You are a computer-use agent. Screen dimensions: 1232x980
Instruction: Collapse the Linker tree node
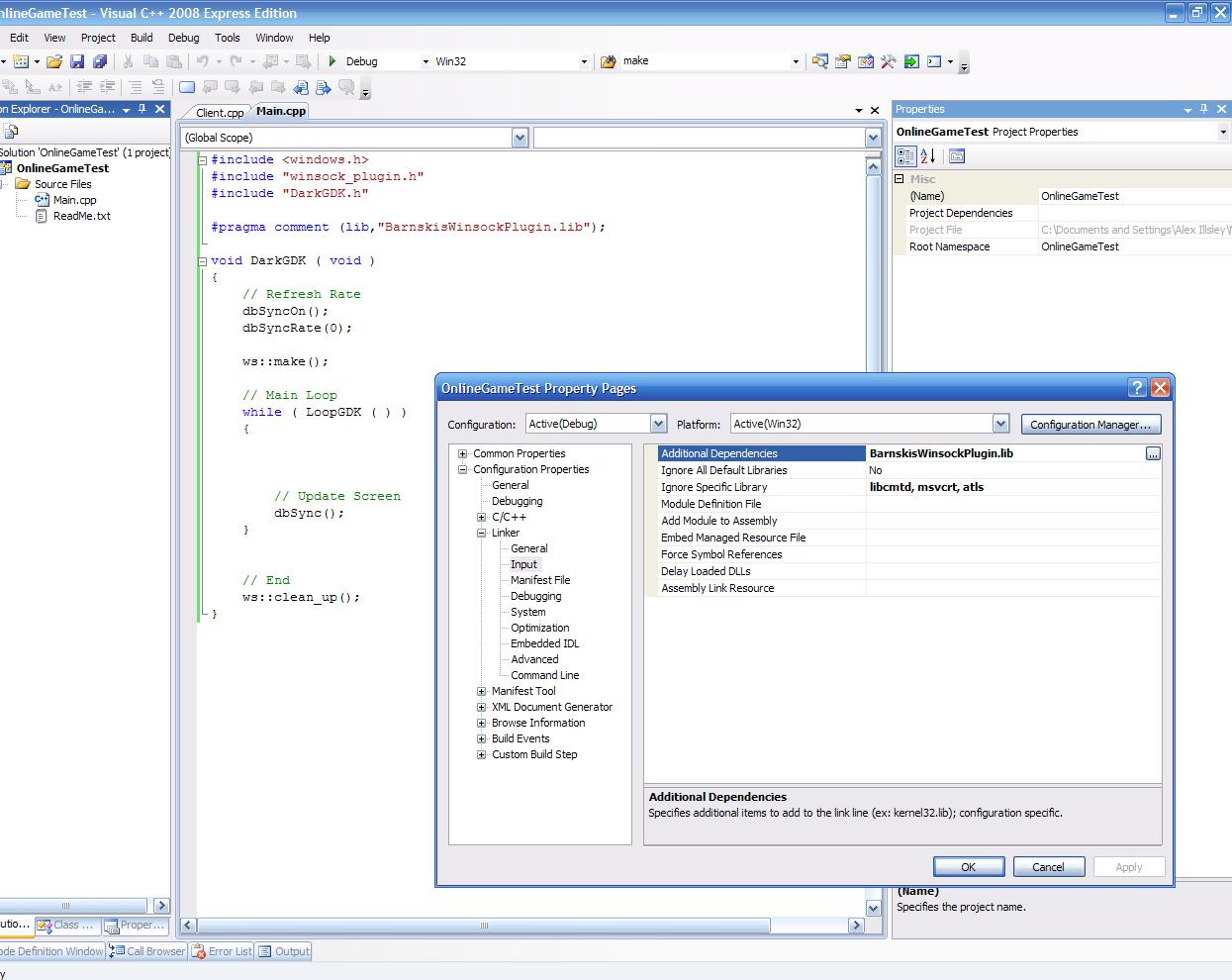[x=481, y=533]
